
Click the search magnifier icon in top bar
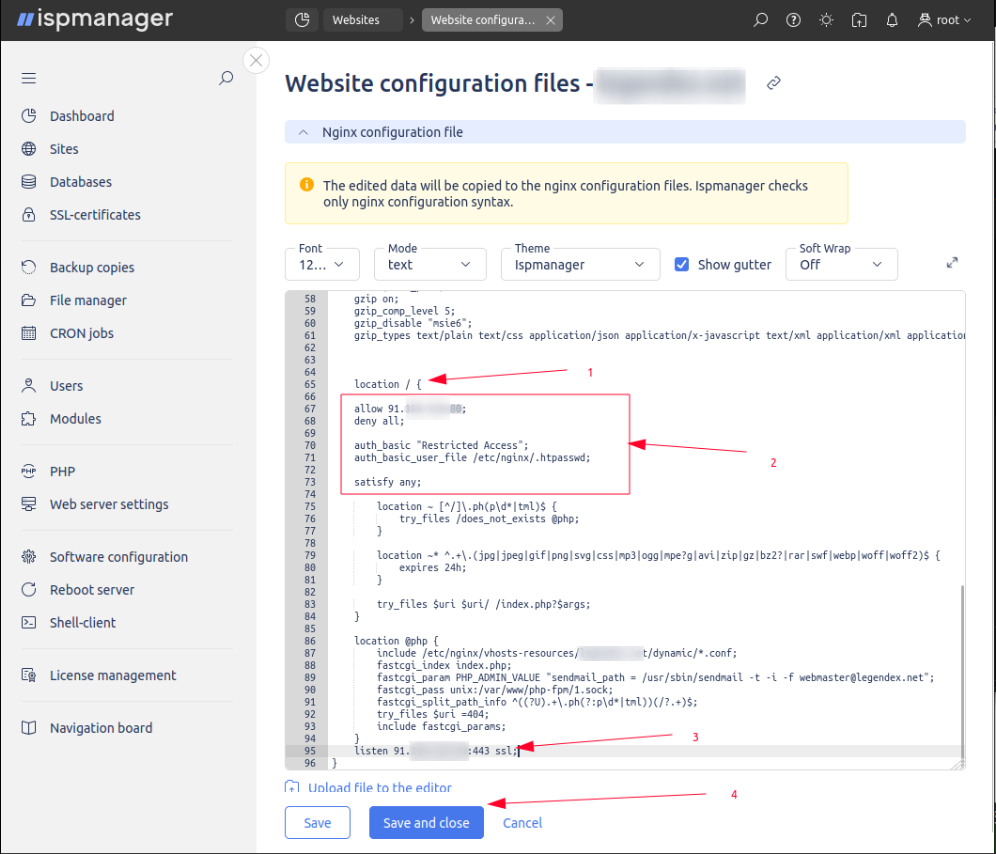point(761,20)
